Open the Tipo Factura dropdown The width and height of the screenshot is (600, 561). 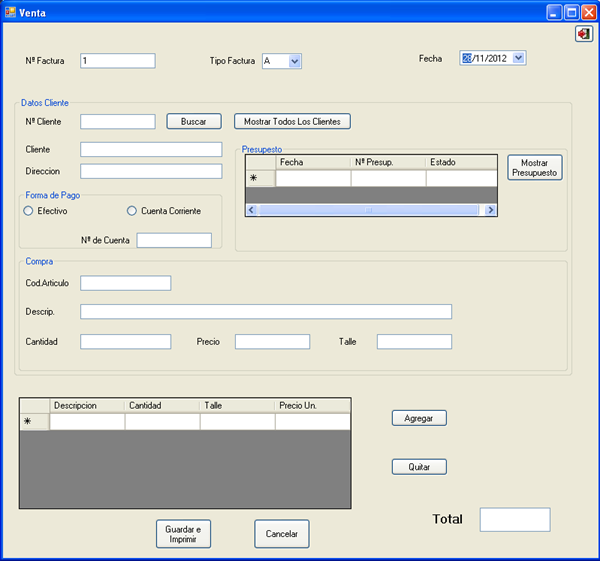click(x=295, y=61)
